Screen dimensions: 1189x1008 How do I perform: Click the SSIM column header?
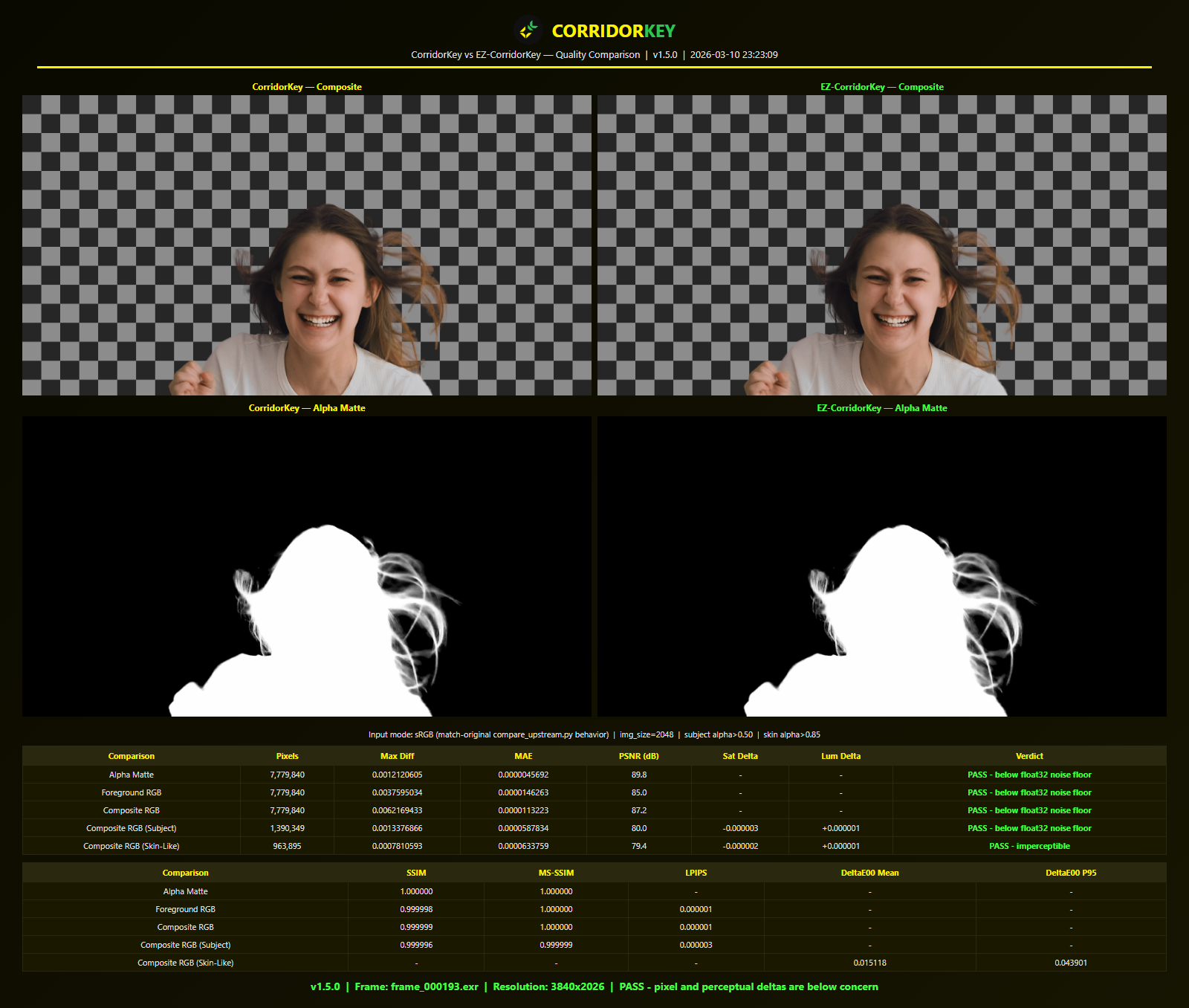coord(416,873)
